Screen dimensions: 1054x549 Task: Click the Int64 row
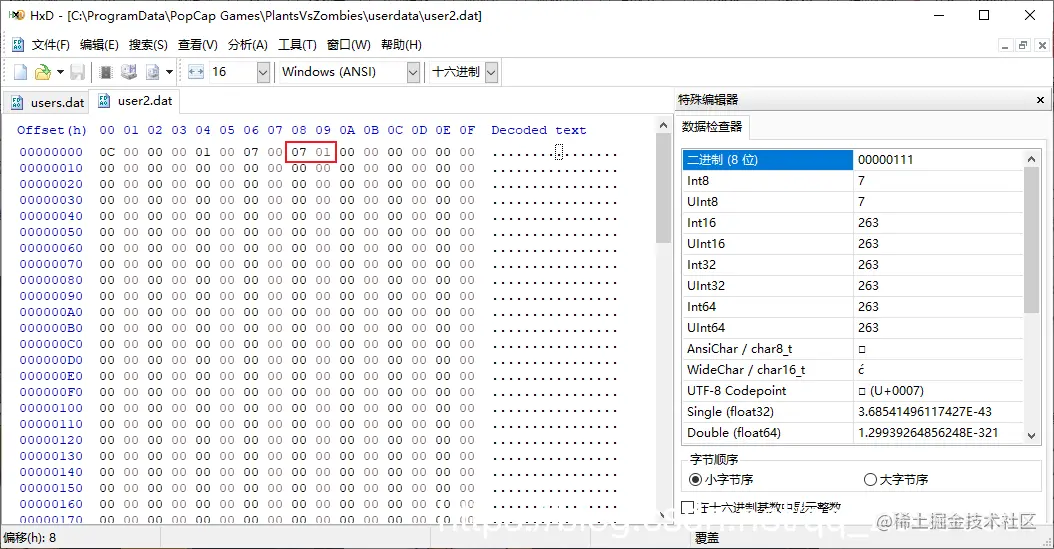click(x=852, y=306)
